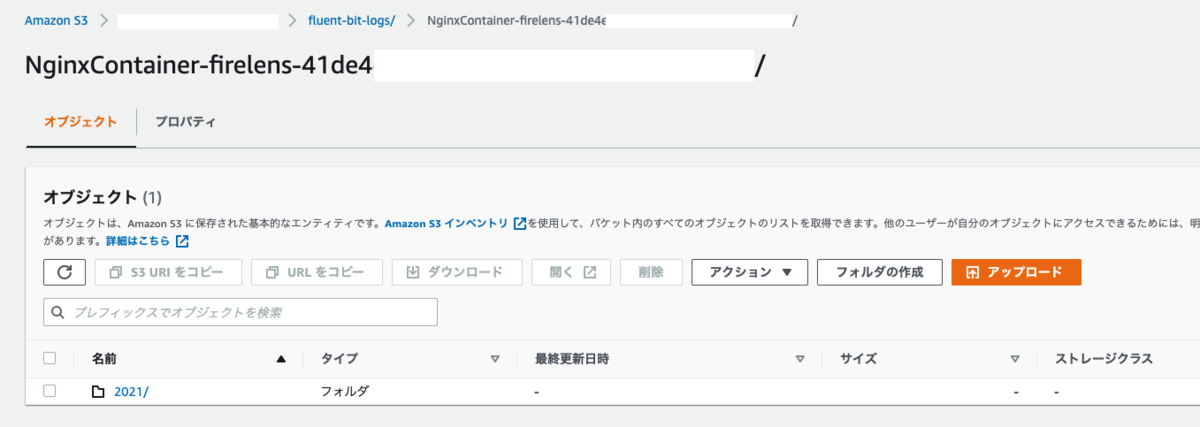The image size is (1200, 427).
Task: Open the fluent-bit-logs/ breadcrumb link
Action: 352,20
